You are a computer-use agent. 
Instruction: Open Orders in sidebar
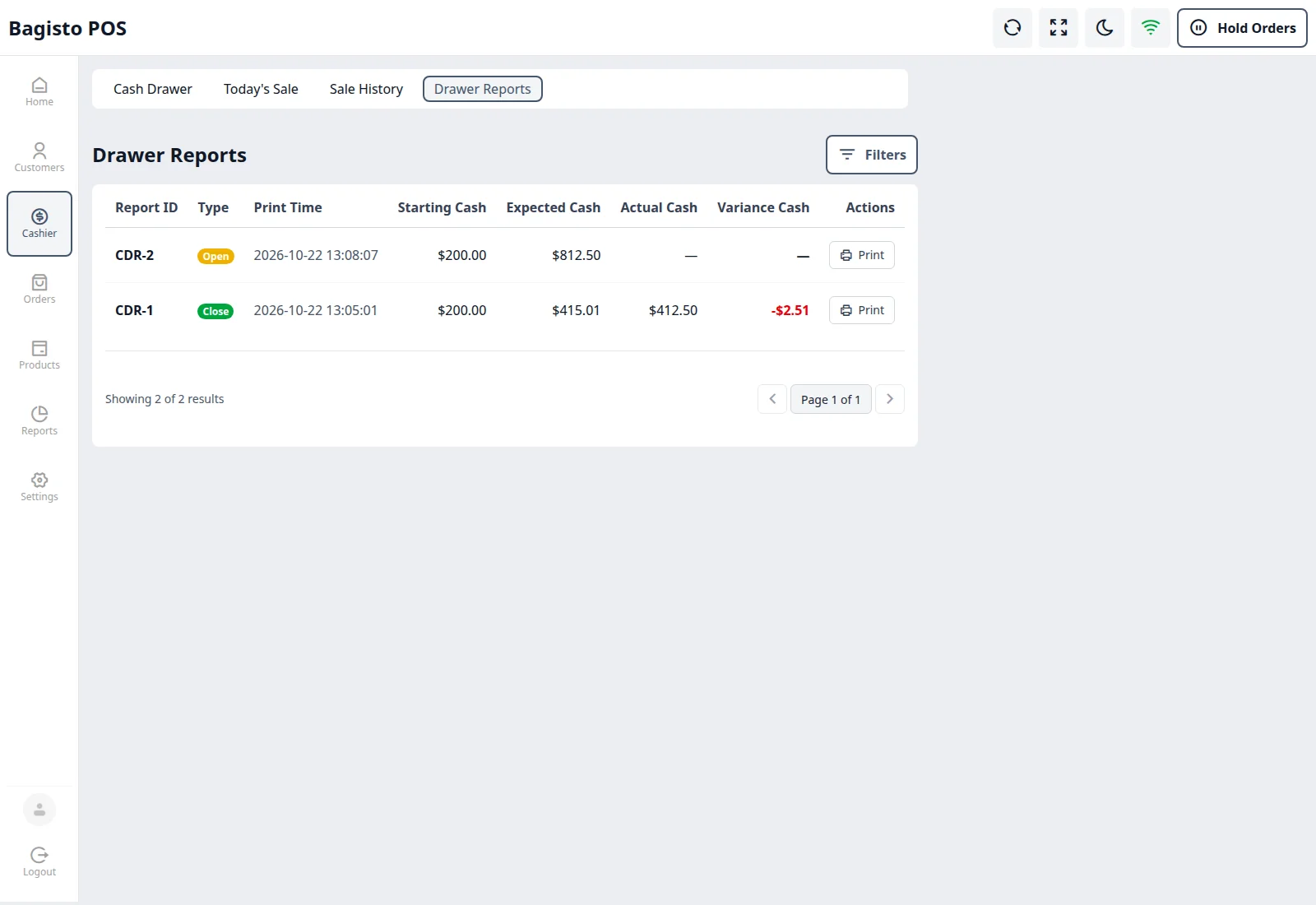[39, 290]
